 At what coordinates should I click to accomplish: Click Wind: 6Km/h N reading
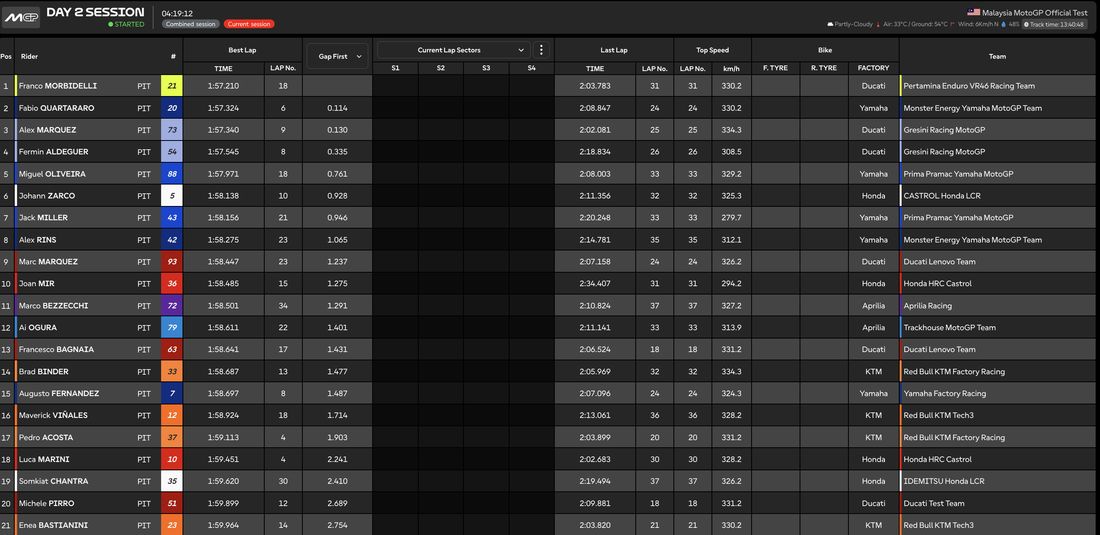pos(978,24)
